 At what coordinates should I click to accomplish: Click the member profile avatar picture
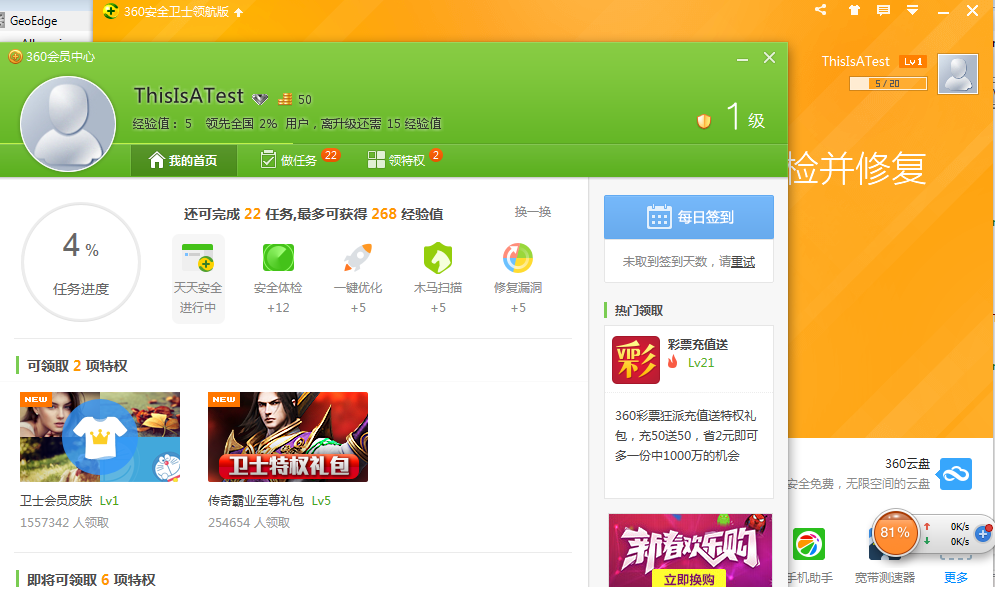pos(68,124)
